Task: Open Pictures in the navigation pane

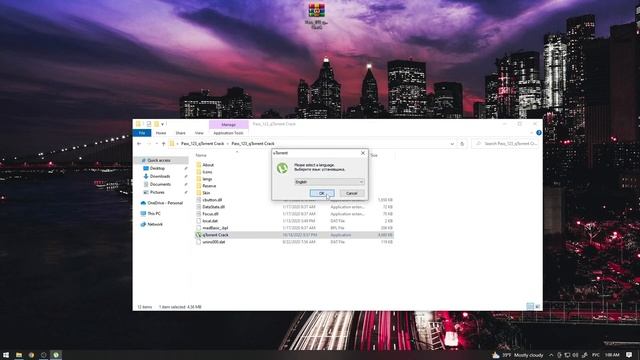Action: click(x=157, y=192)
